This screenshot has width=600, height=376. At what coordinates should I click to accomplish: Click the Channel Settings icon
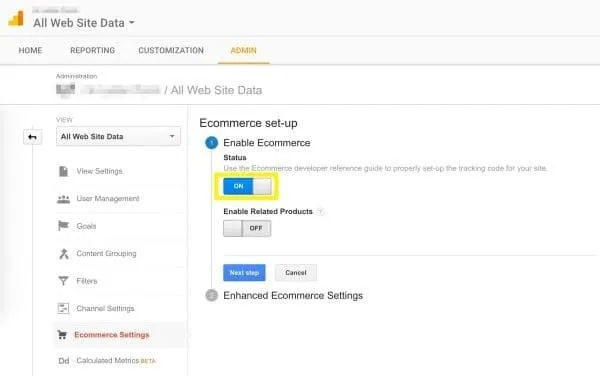(64, 308)
